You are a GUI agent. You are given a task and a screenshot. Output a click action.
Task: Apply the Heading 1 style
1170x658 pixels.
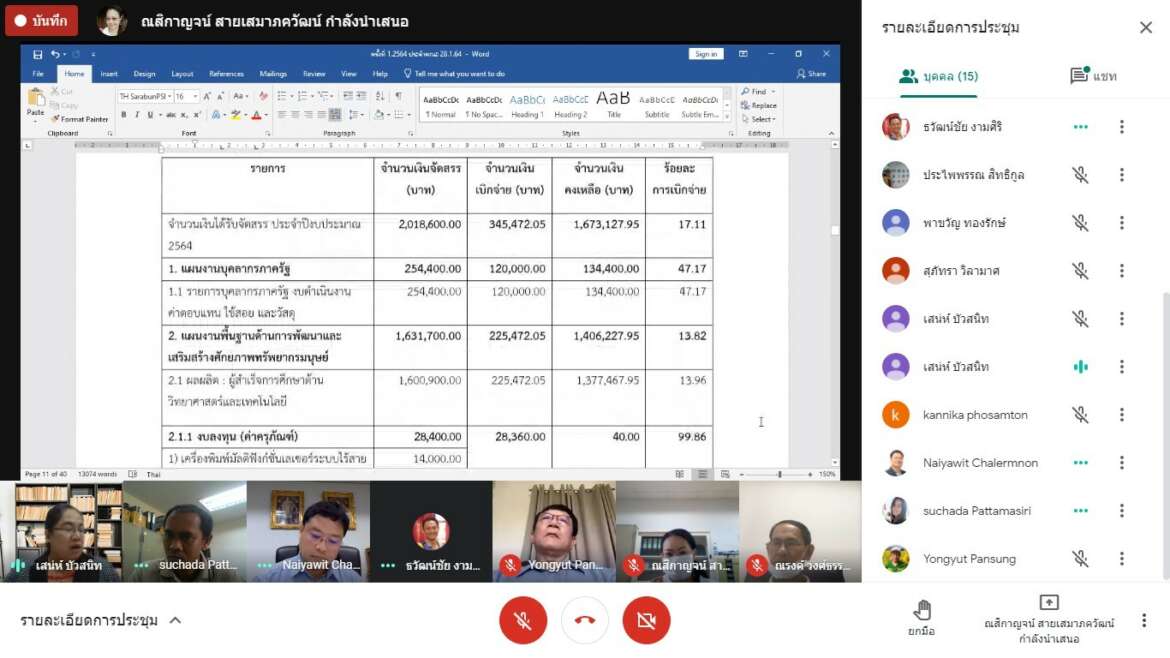pos(528,105)
